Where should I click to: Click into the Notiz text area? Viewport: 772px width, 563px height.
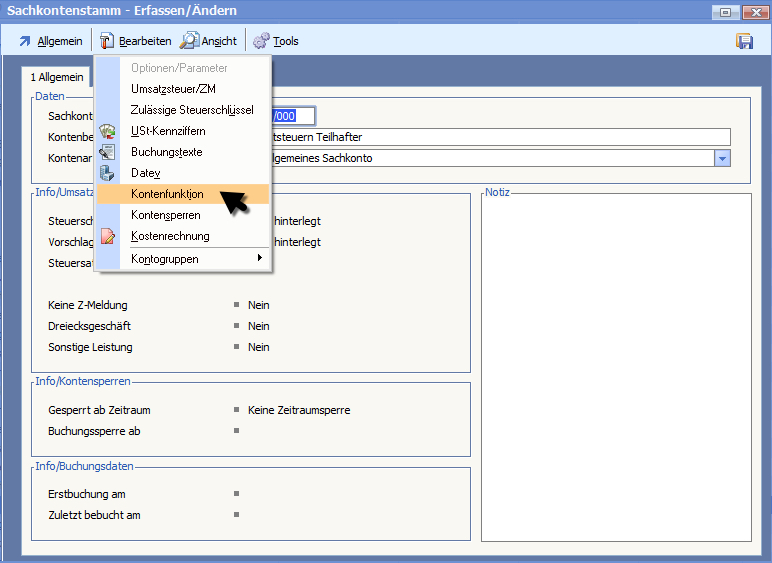[x=615, y=367]
